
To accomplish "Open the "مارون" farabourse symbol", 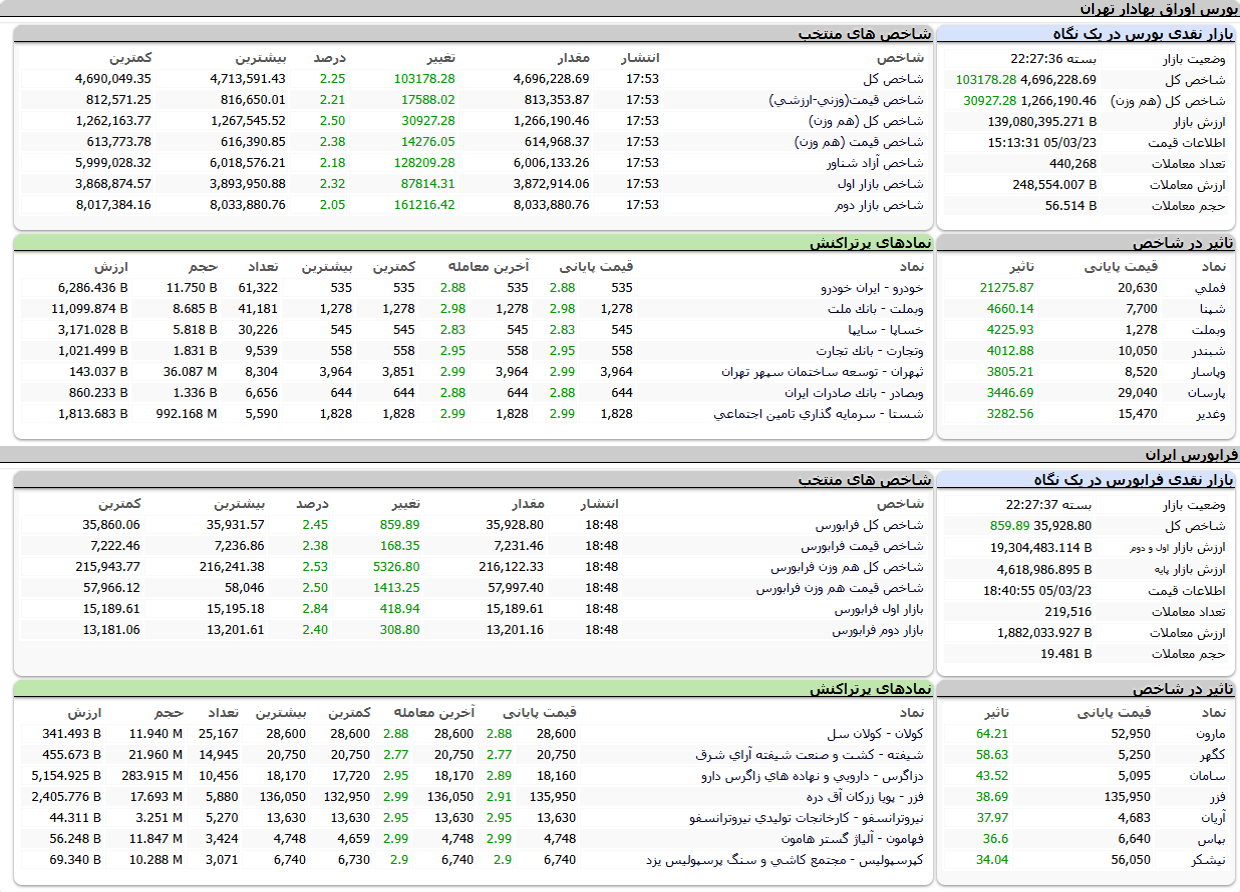I will pyautogui.click(x=1210, y=734).
